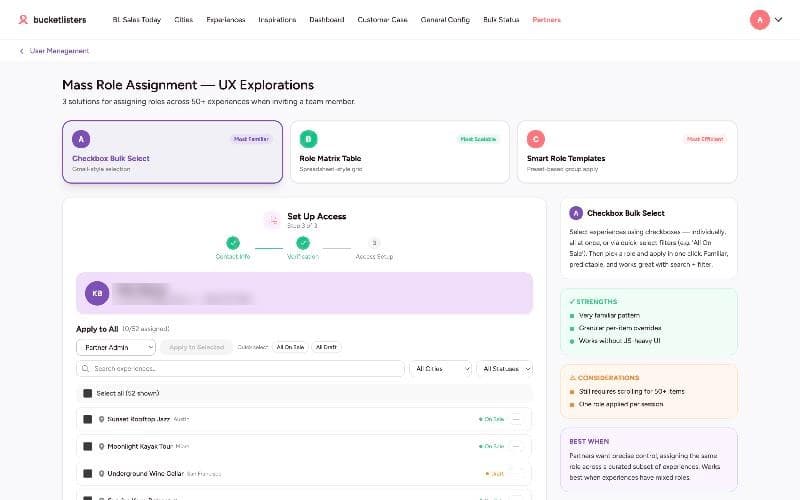The width and height of the screenshot is (800, 500).
Task: Open Partners nav item
Action: [546, 19]
